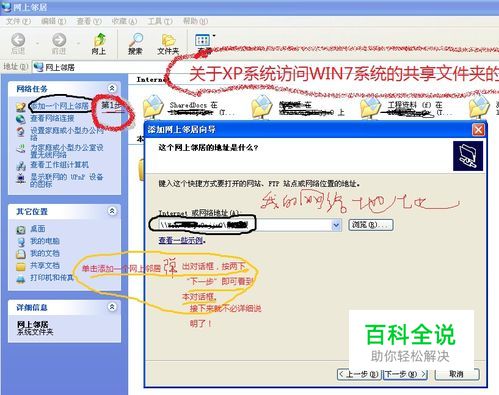Click the 共享文档 folder icon
The width and height of the screenshot is (499, 395).
pos(21,266)
